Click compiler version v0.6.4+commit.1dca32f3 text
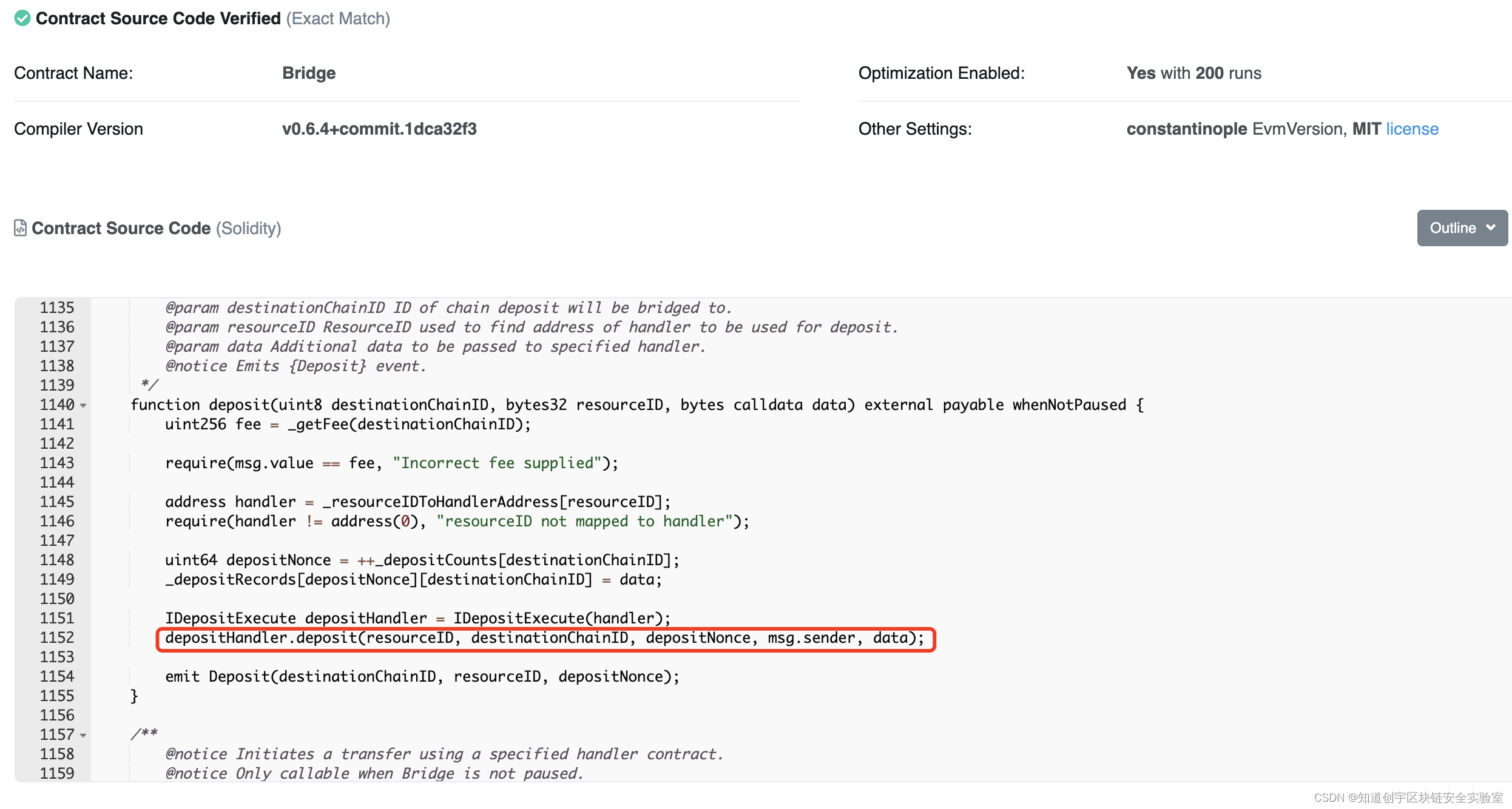This screenshot has width=1512, height=809. 379,129
